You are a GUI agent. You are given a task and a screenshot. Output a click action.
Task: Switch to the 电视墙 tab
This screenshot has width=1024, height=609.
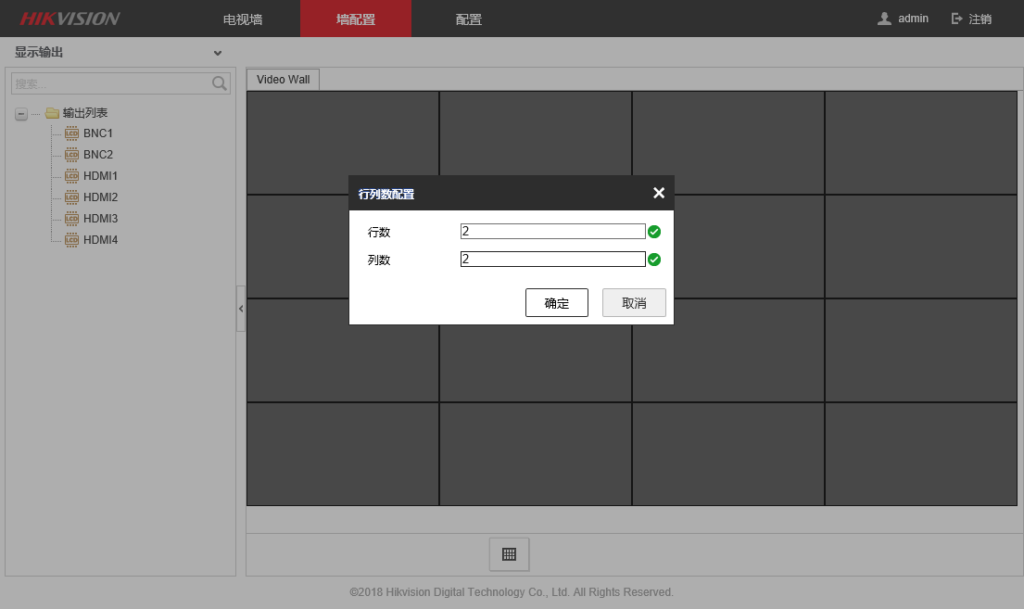click(x=243, y=19)
